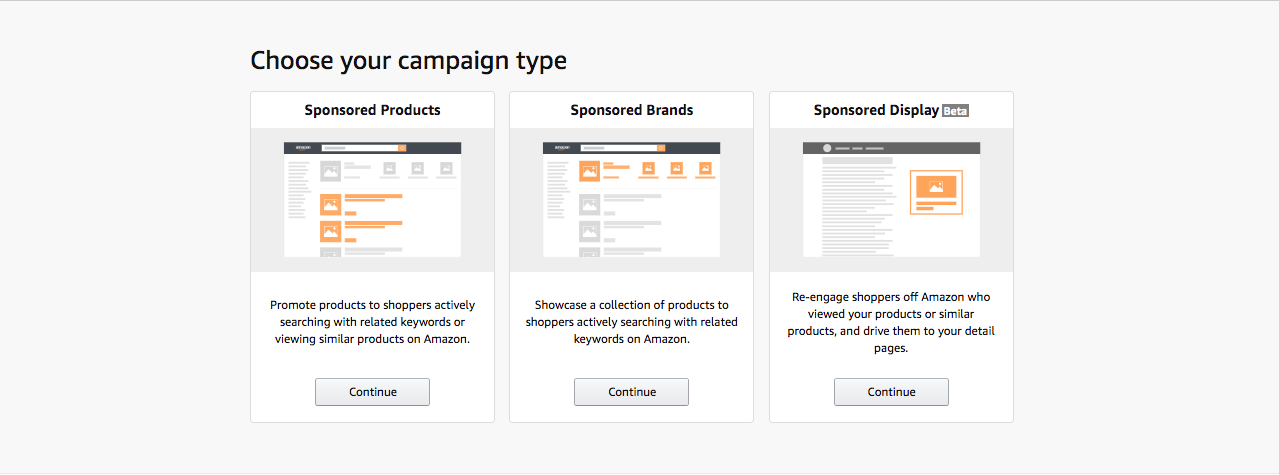Click the orange search button in Sponsored Products preview

point(402,147)
